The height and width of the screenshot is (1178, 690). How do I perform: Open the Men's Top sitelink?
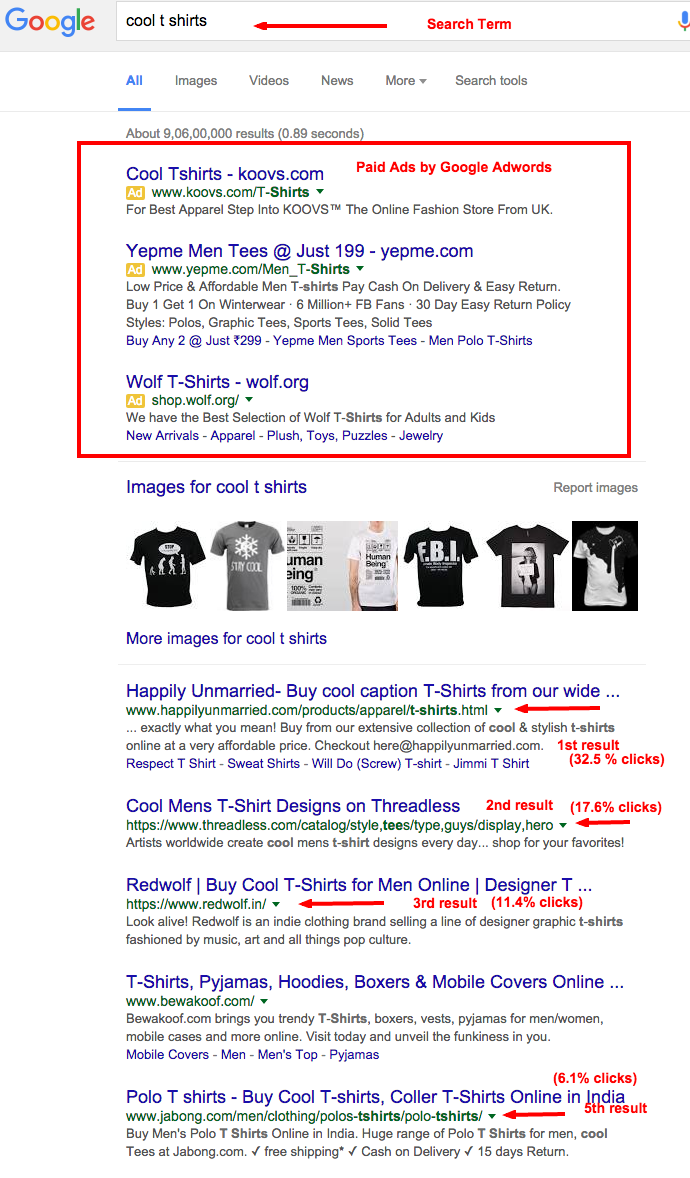point(288,1054)
